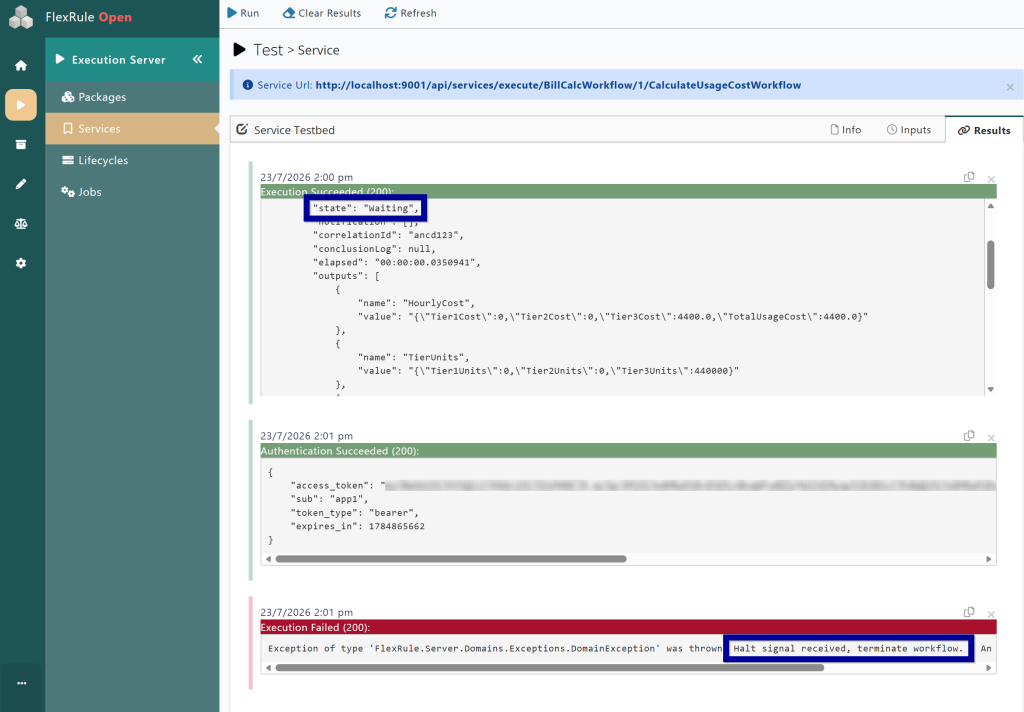Click Clear Results in toolbar
This screenshot has height=712, width=1024.
322,13
